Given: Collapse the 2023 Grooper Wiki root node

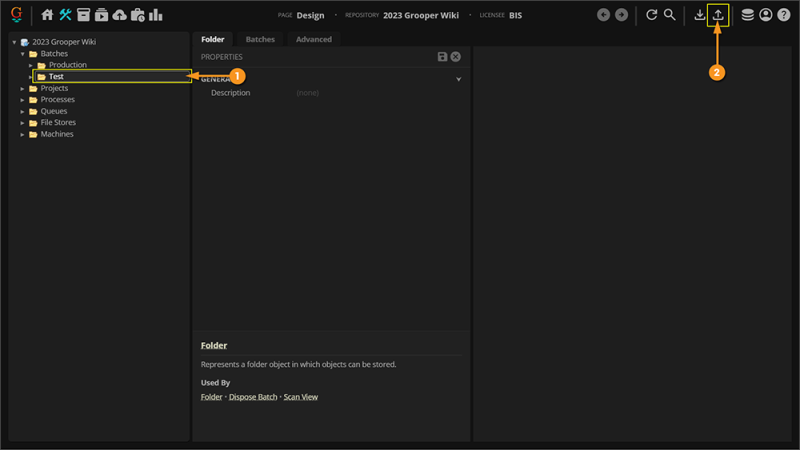Looking at the screenshot, I should pyautogui.click(x=14, y=42).
